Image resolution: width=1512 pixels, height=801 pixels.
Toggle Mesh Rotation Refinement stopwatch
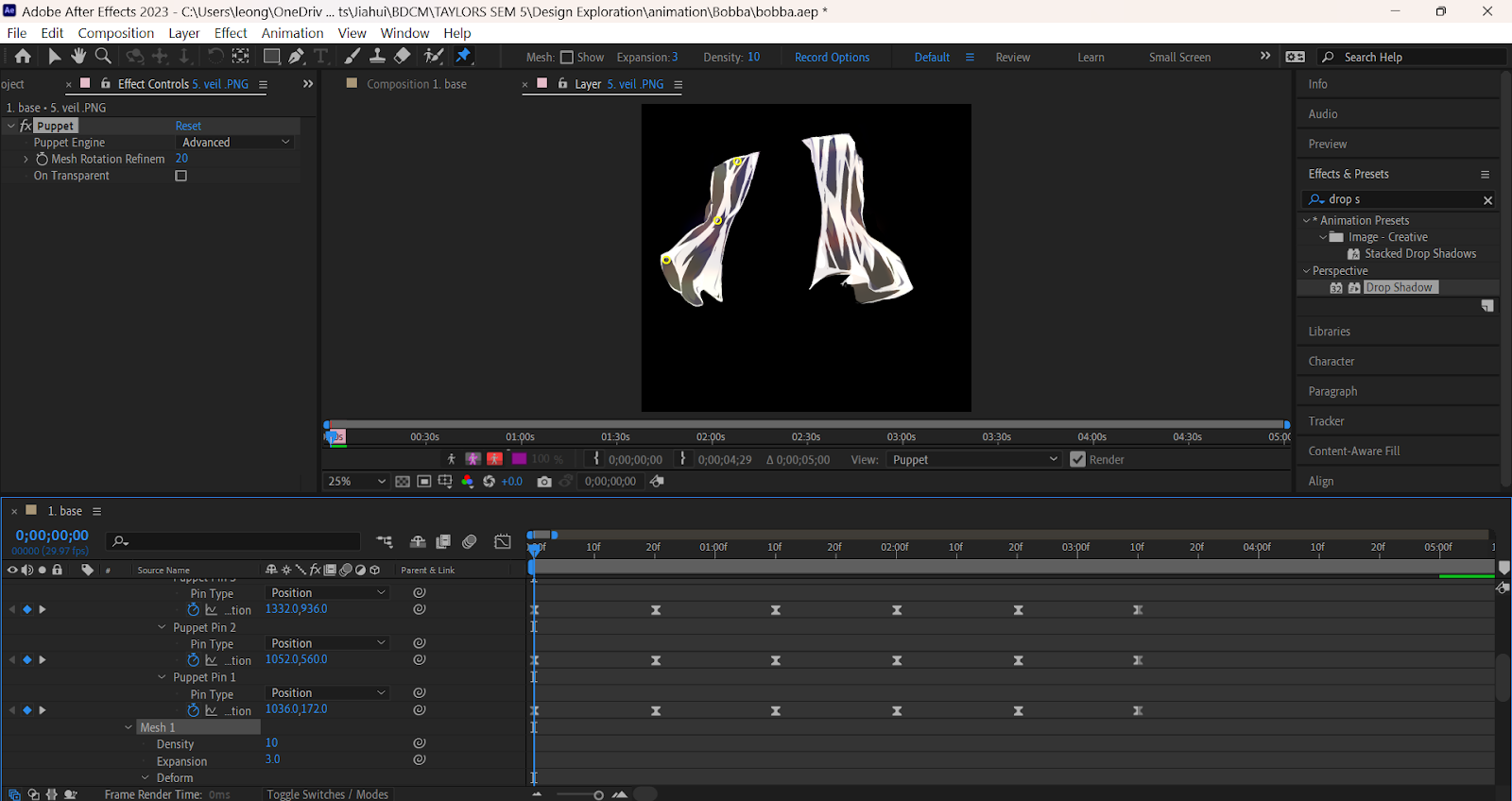pyautogui.click(x=42, y=160)
